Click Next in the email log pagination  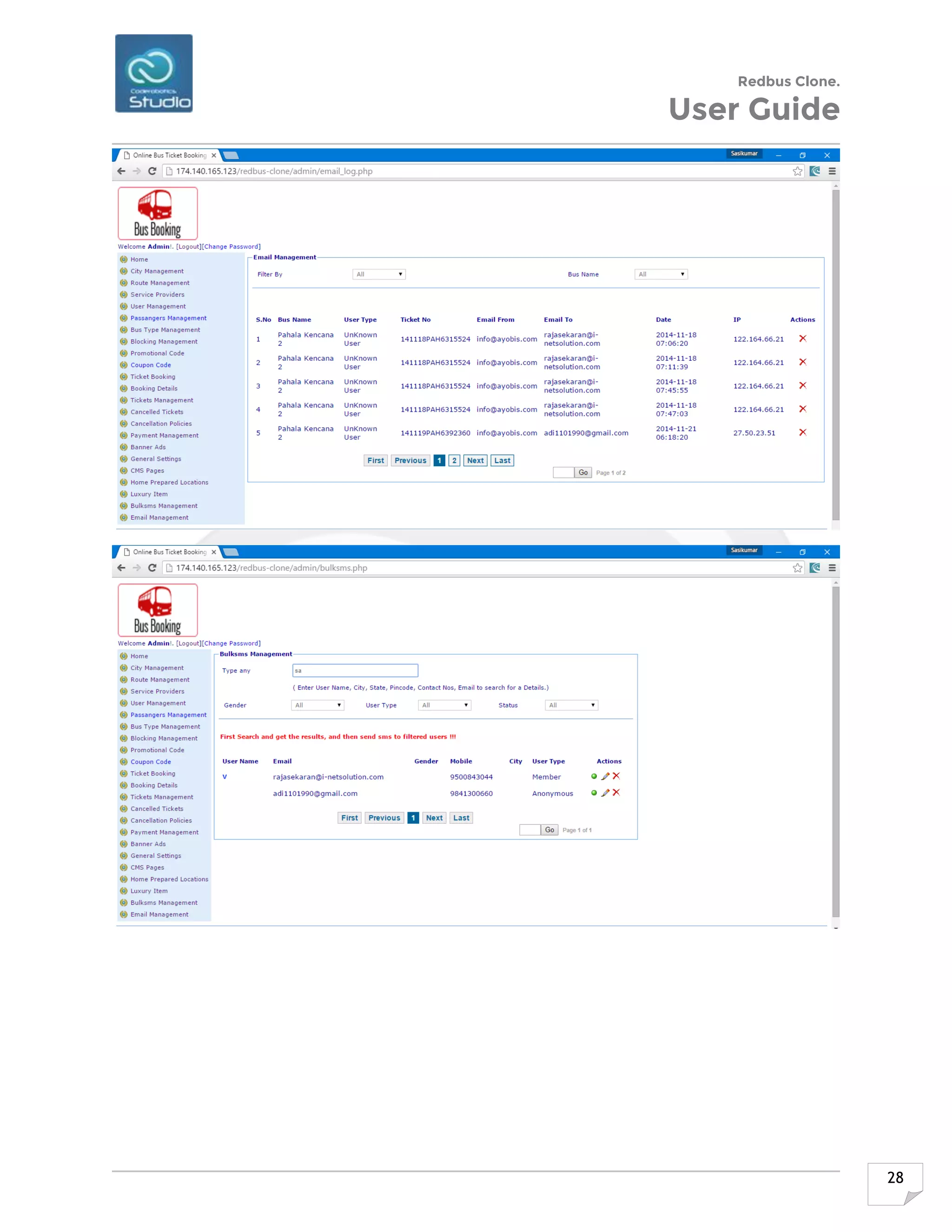(x=476, y=460)
